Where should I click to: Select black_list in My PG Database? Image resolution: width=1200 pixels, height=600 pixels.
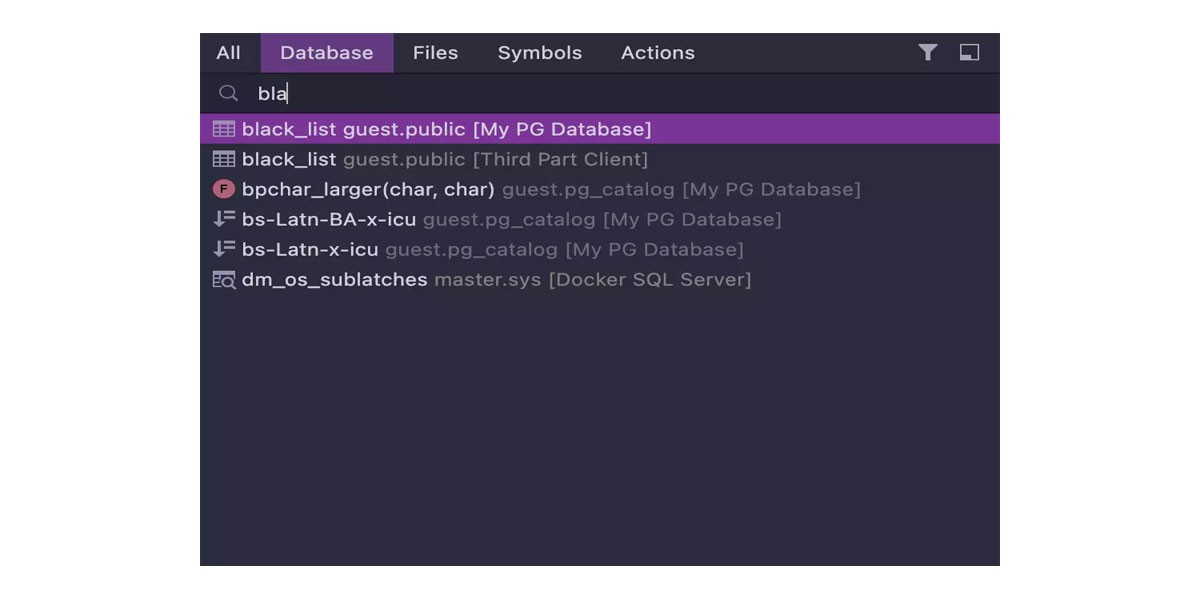pyautogui.click(x=600, y=129)
